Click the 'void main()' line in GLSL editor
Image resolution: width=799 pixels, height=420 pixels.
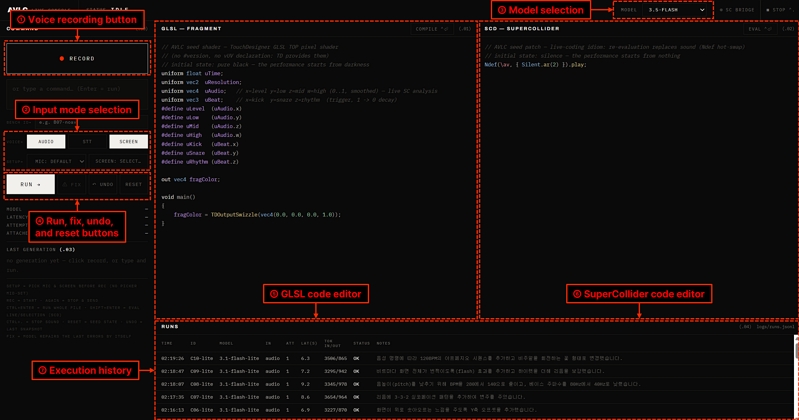(x=178, y=197)
